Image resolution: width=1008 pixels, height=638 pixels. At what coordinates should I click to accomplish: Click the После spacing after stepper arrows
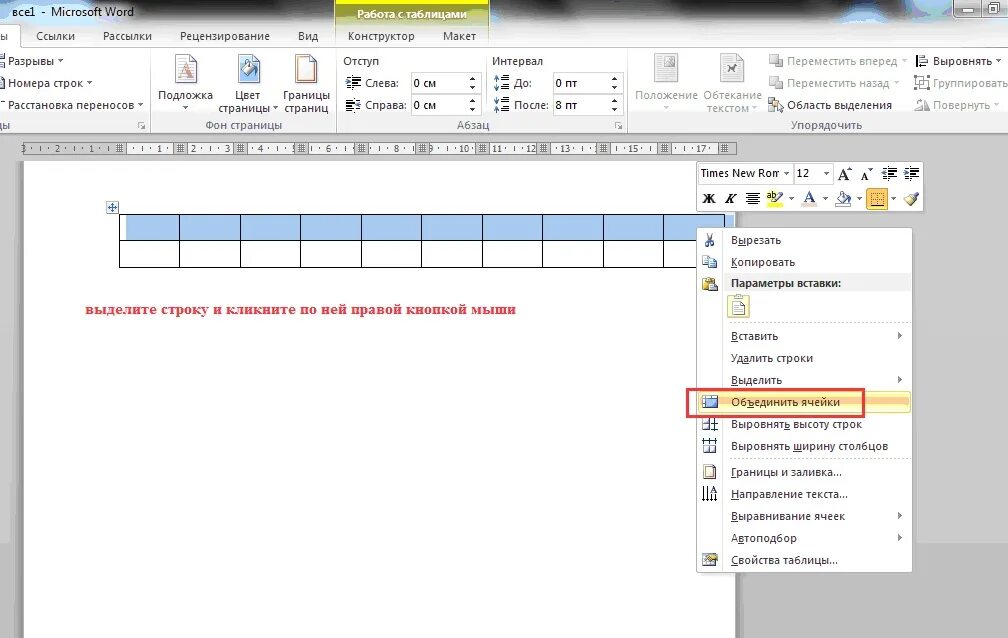click(x=615, y=105)
